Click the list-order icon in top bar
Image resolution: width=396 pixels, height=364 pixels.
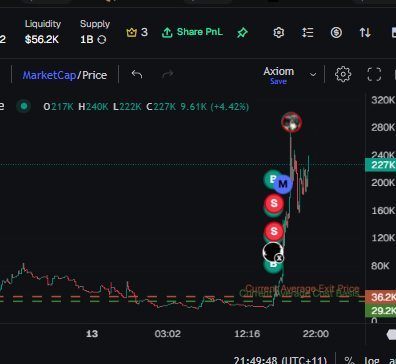(x=307, y=33)
